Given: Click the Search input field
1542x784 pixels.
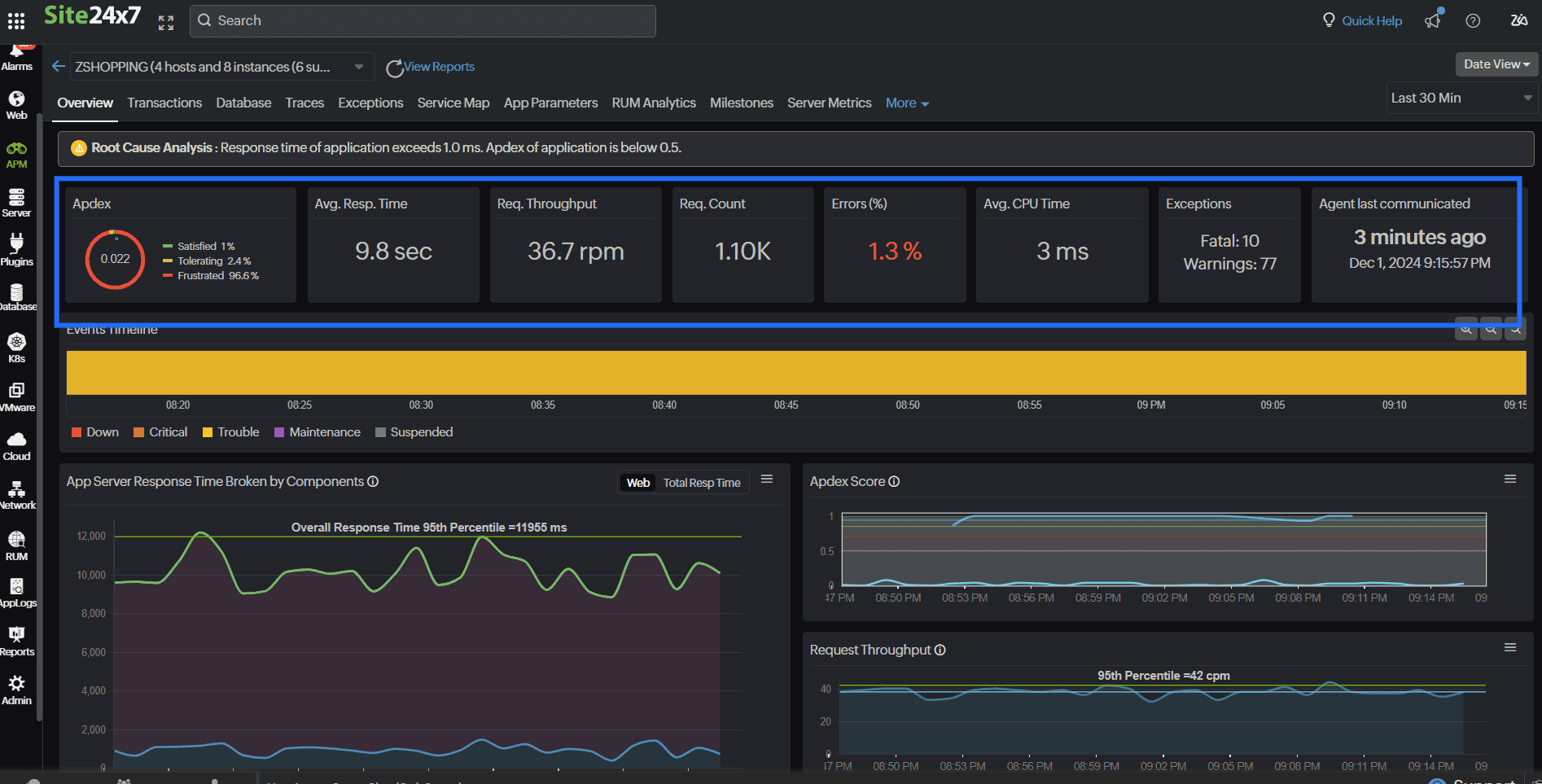Looking at the screenshot, I should coord(423,21).
